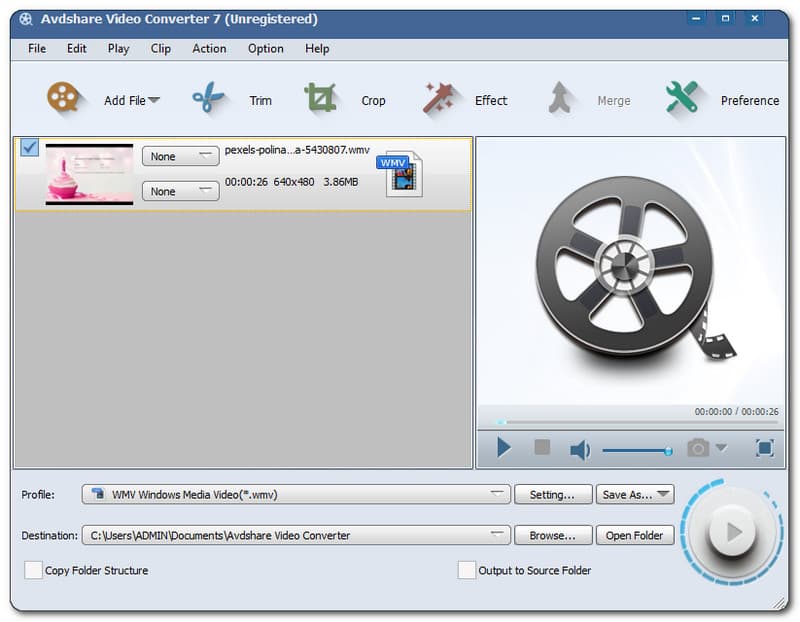The height and width of the screenshot is (622, 800).
Task: Mute the preview speaker icon
Action: [x=579, y=449]
